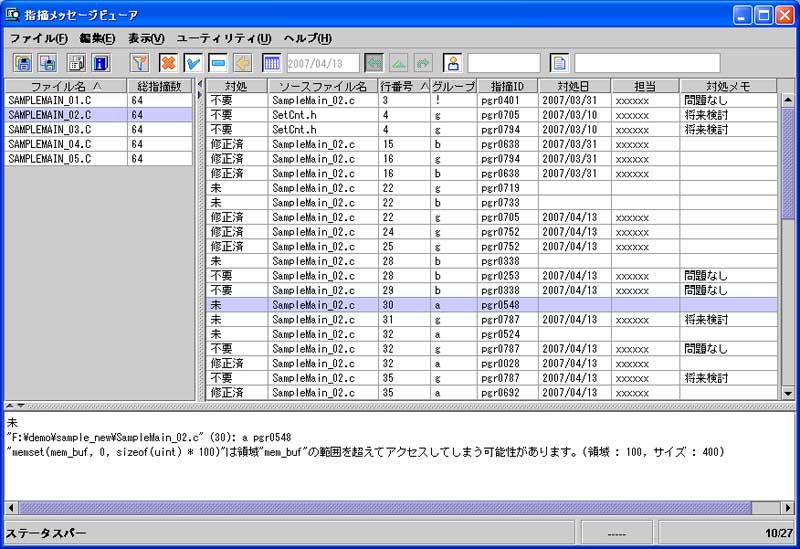Open the ヘルプ(H) menu
The image size is (800, 549).
point(307,38)
